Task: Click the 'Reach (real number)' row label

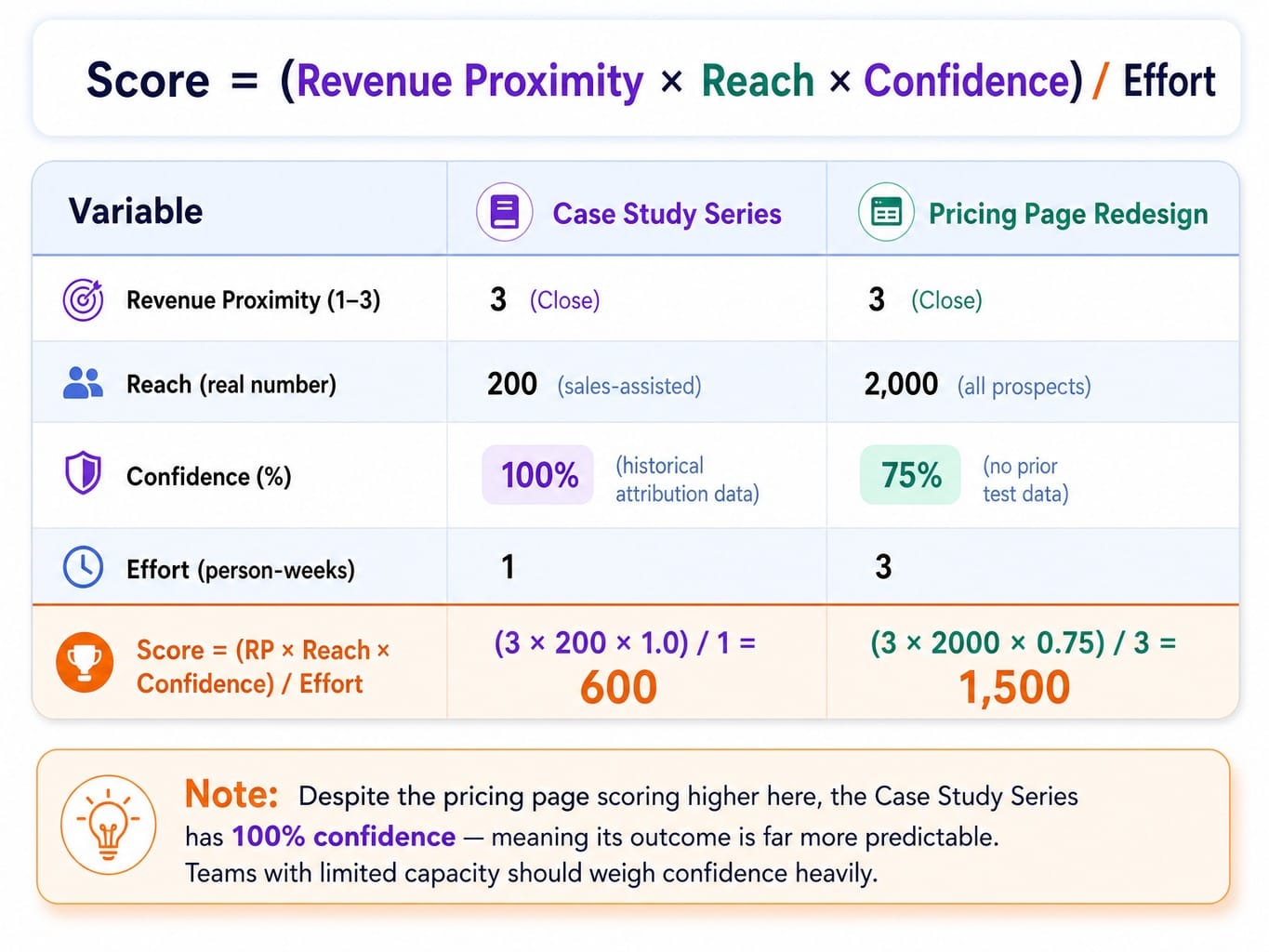Action: point(231,384)
